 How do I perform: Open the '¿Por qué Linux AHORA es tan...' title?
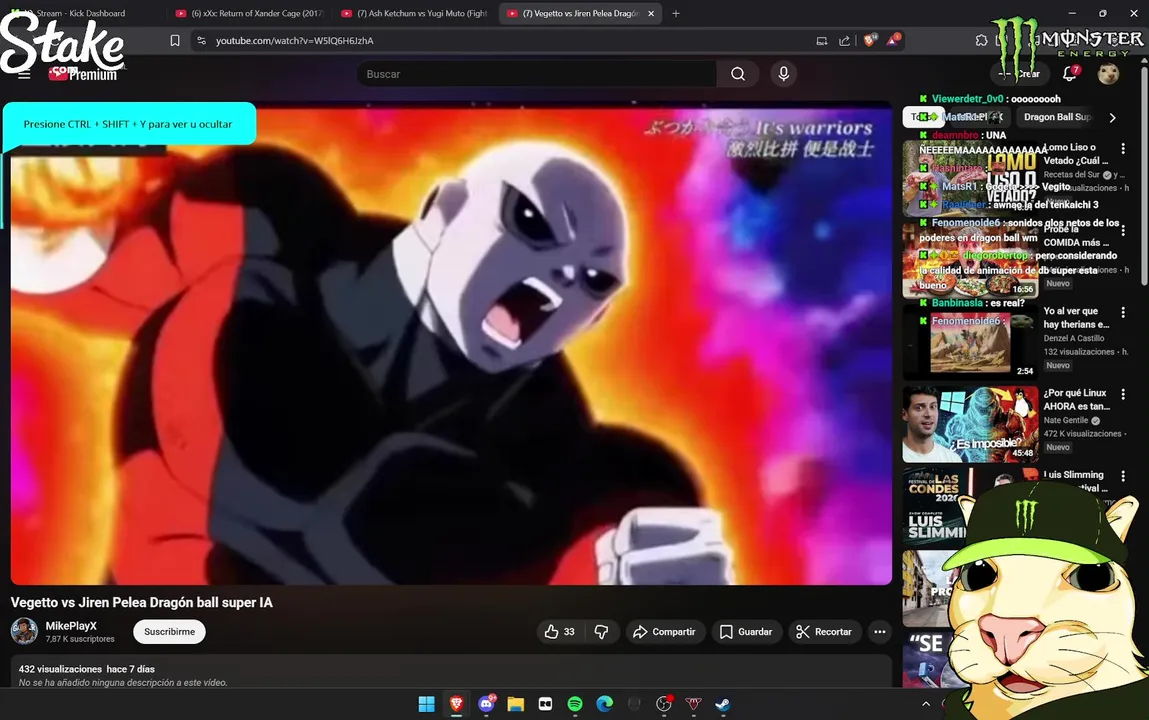(1076, 399)
